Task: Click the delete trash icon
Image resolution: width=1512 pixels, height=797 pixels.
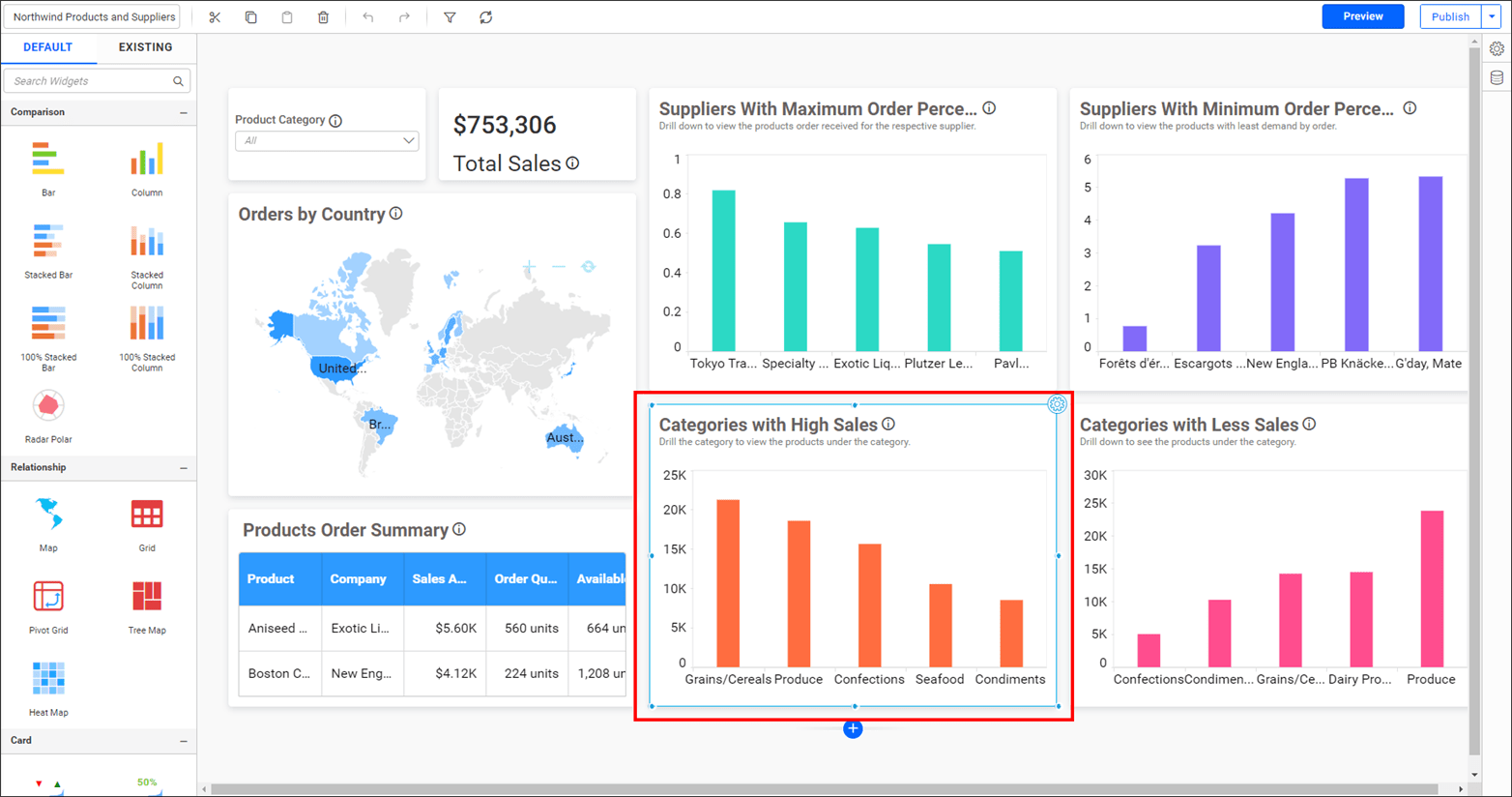Action: coord(323,17)
